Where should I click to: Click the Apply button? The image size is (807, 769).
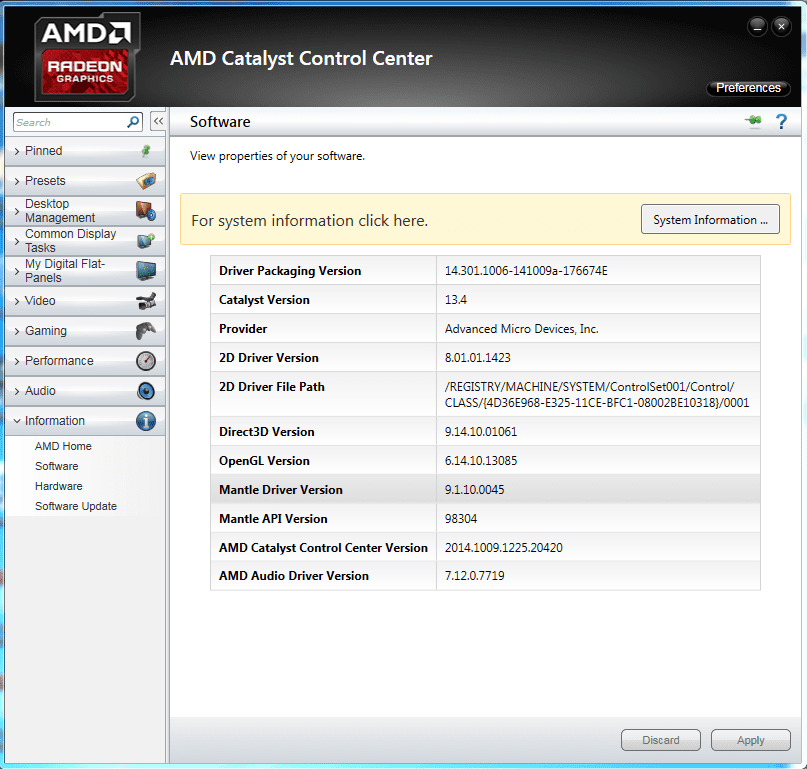750,740
